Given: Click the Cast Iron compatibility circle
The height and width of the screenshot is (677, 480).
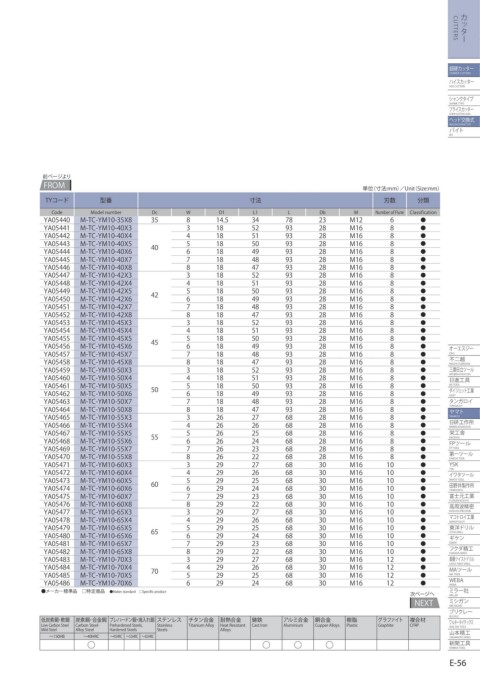Looking at the screenshot, I should point(266,645).
